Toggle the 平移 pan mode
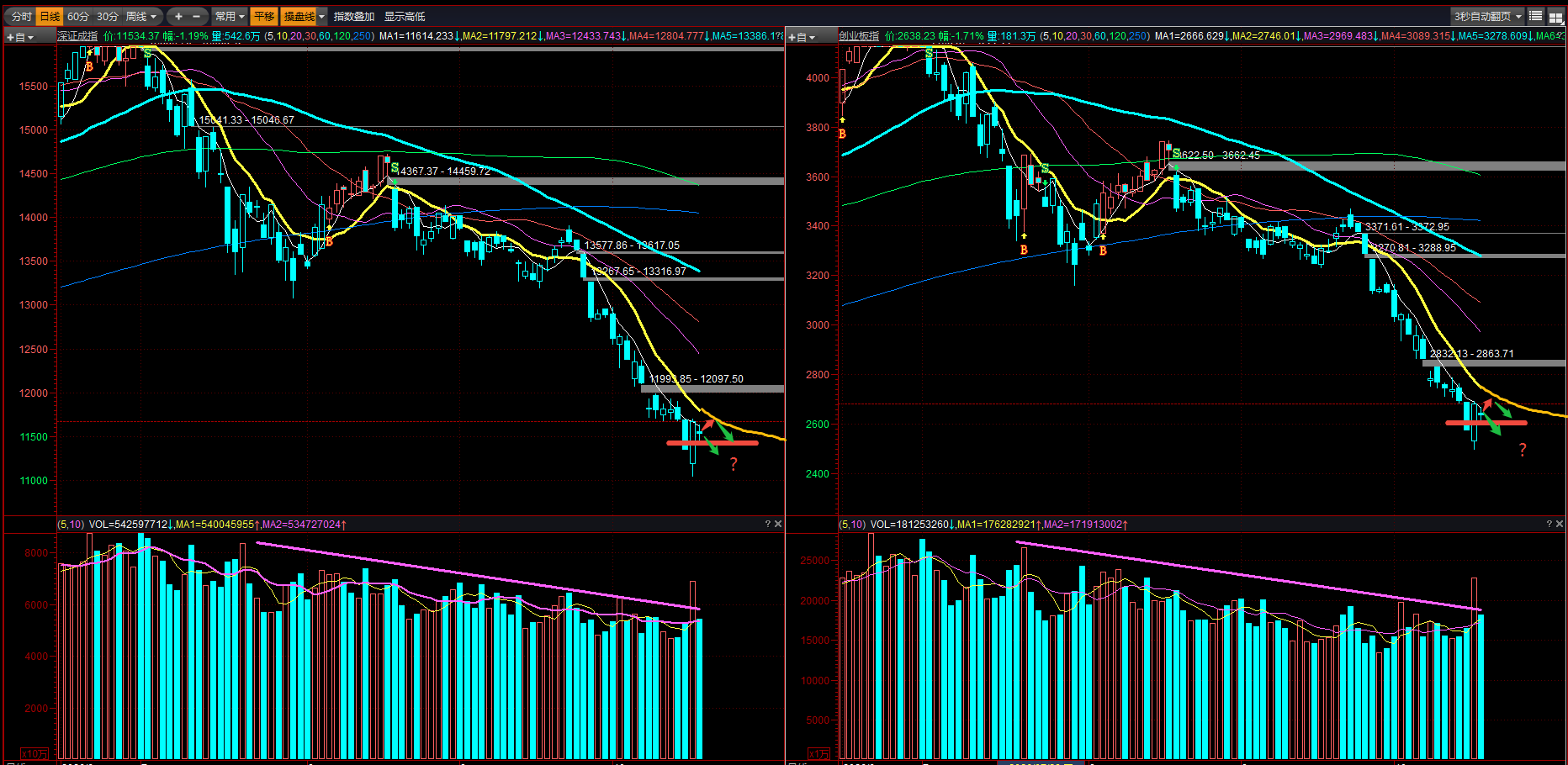The height and width of the screenshot is (765, 1568). (x=264, y=16)
